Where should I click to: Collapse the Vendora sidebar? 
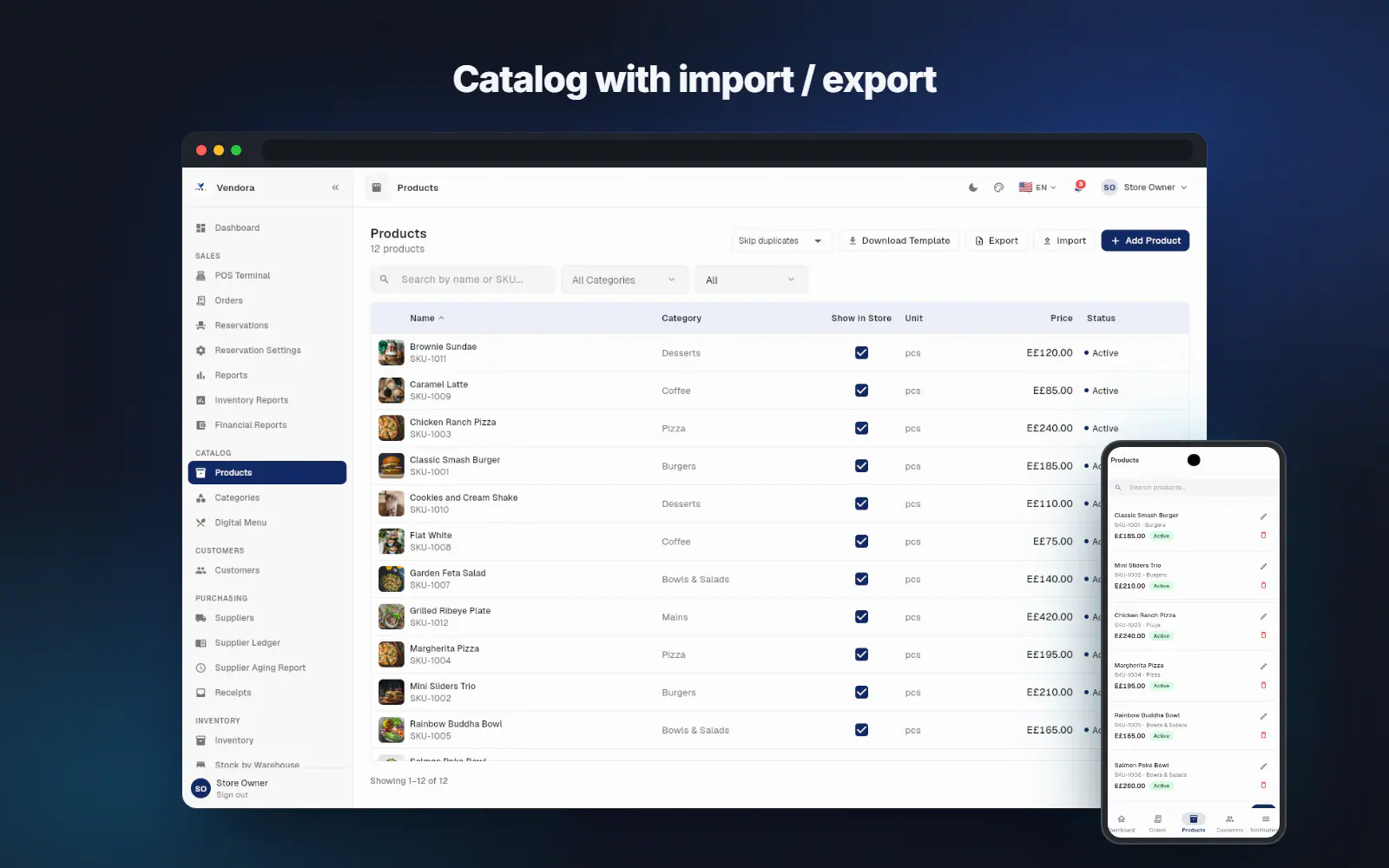tap(335, 187)
